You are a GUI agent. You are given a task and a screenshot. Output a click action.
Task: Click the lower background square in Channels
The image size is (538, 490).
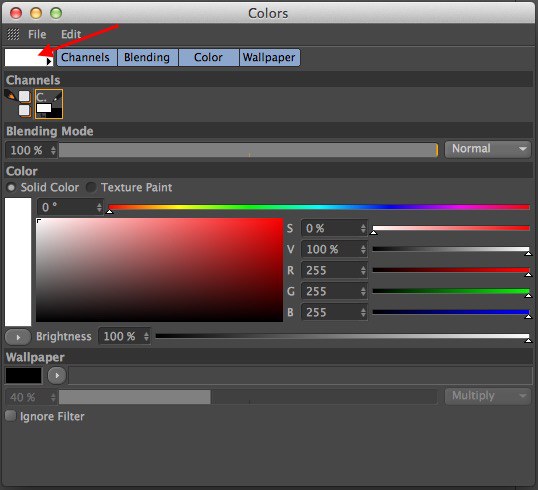24,110
